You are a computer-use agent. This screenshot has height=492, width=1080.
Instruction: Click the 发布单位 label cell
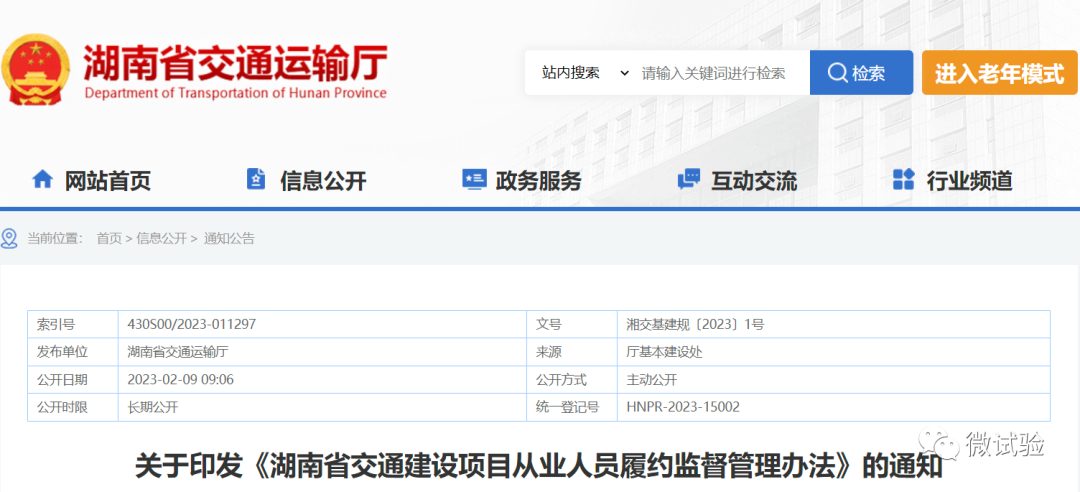pyautogui.click(x=73, y=352)
